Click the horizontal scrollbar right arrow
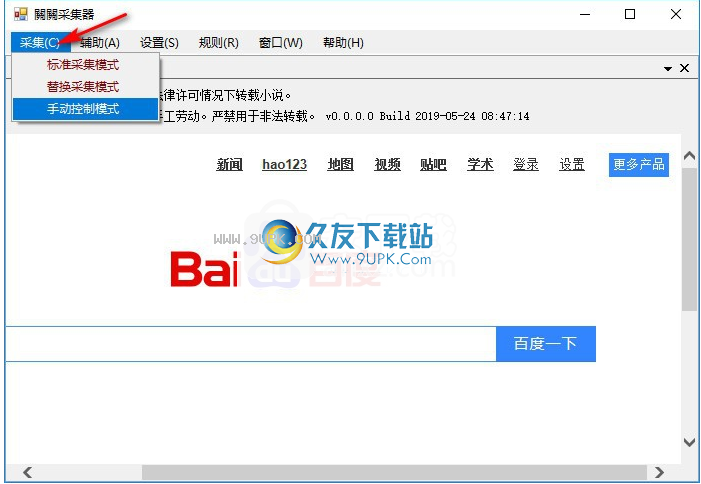 point(659,472)
